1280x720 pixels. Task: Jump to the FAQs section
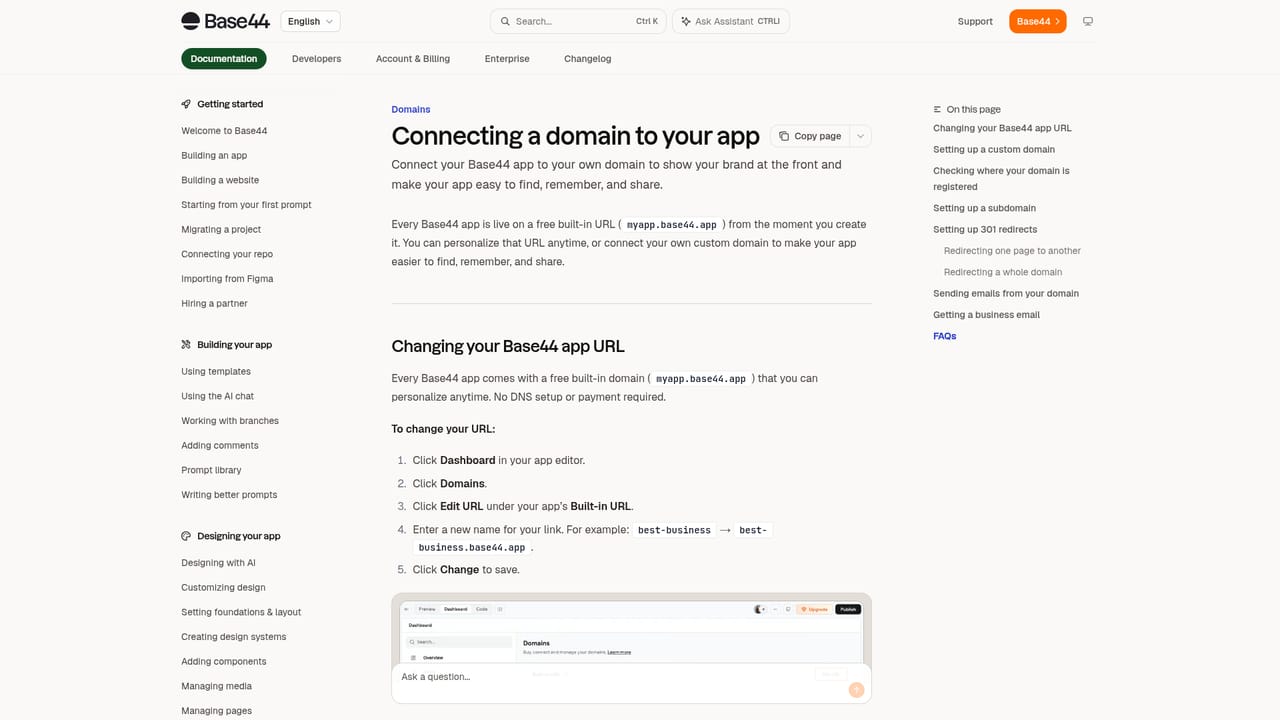pyautogui.click(x=945, y=336)
